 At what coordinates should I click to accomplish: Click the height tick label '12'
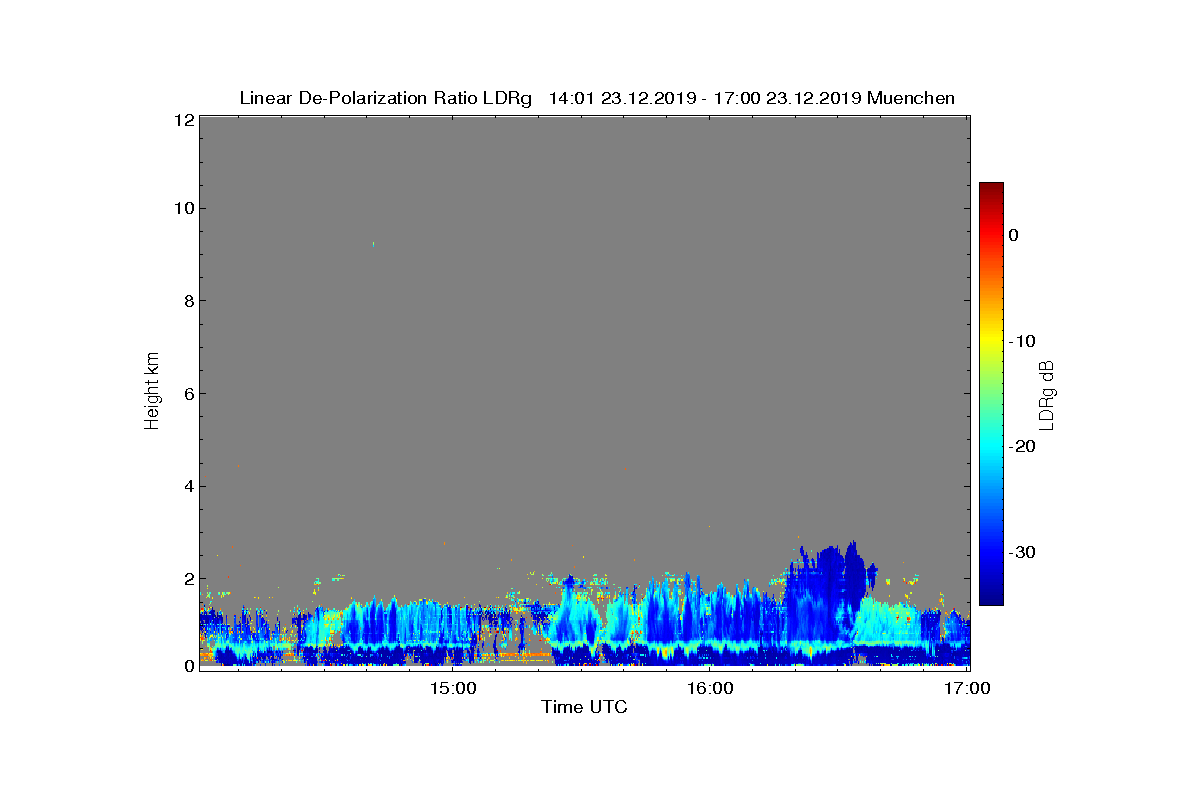(x=183, y=120)
